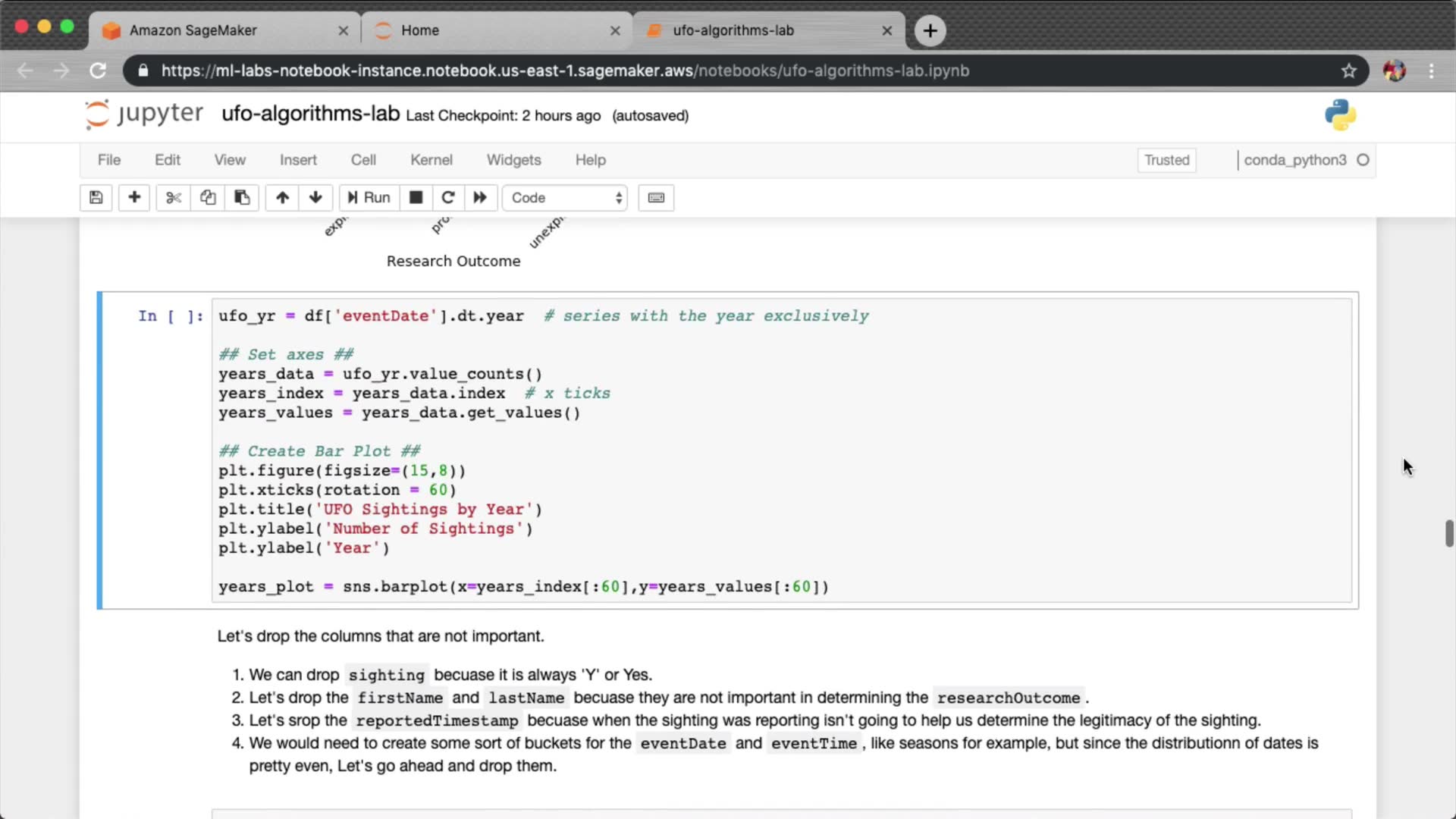Move selected cell down arrow
This screenshot has width=1456, height=819.
(x=315, y=198)
